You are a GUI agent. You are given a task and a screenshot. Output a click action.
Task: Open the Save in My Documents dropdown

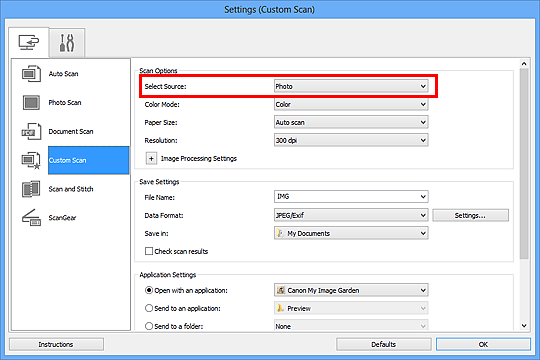351,233
